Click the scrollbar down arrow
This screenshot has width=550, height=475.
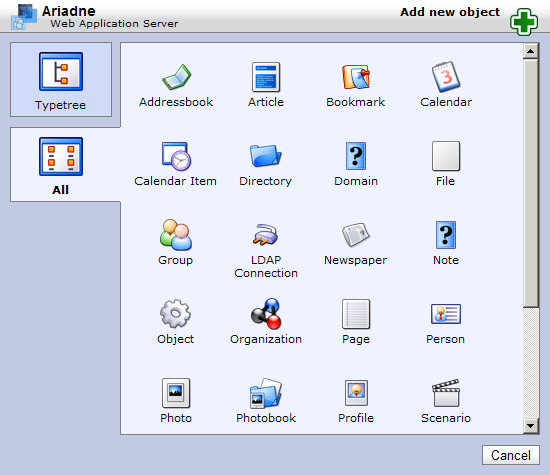tap(530, 426)
